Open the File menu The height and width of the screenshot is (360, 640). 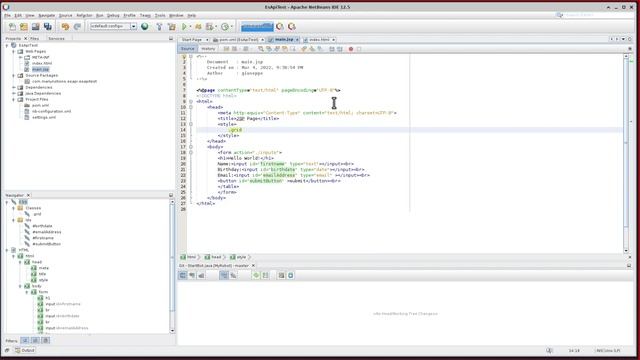[7, 16]
